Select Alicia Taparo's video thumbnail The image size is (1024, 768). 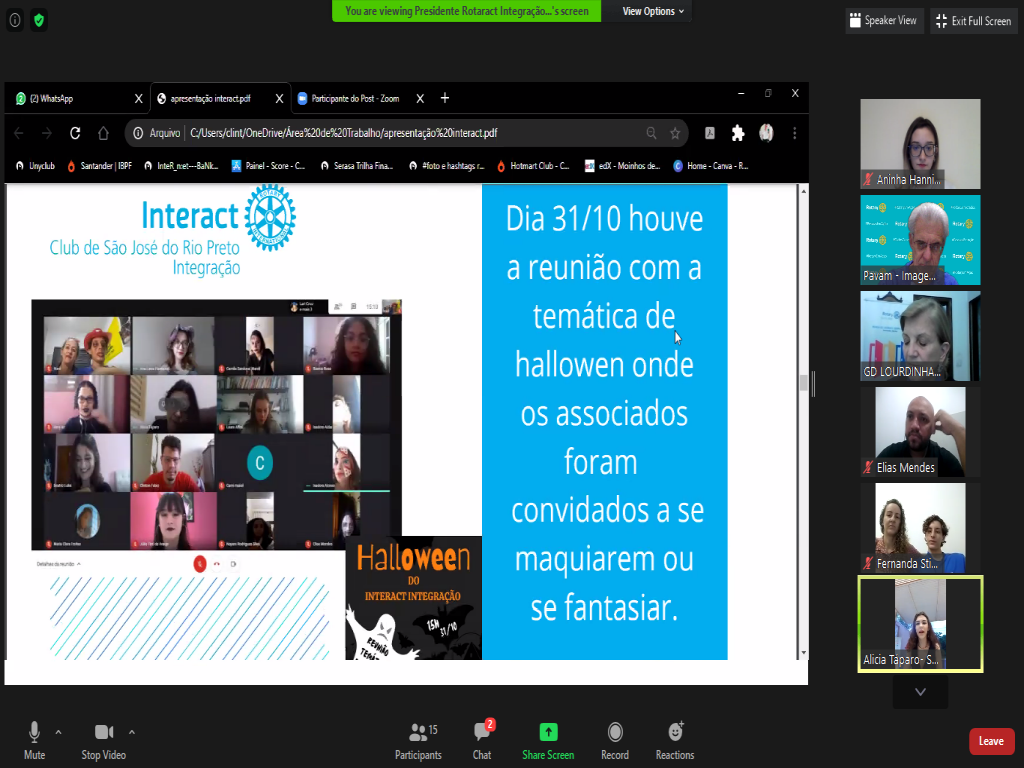(x=920, y=624)
